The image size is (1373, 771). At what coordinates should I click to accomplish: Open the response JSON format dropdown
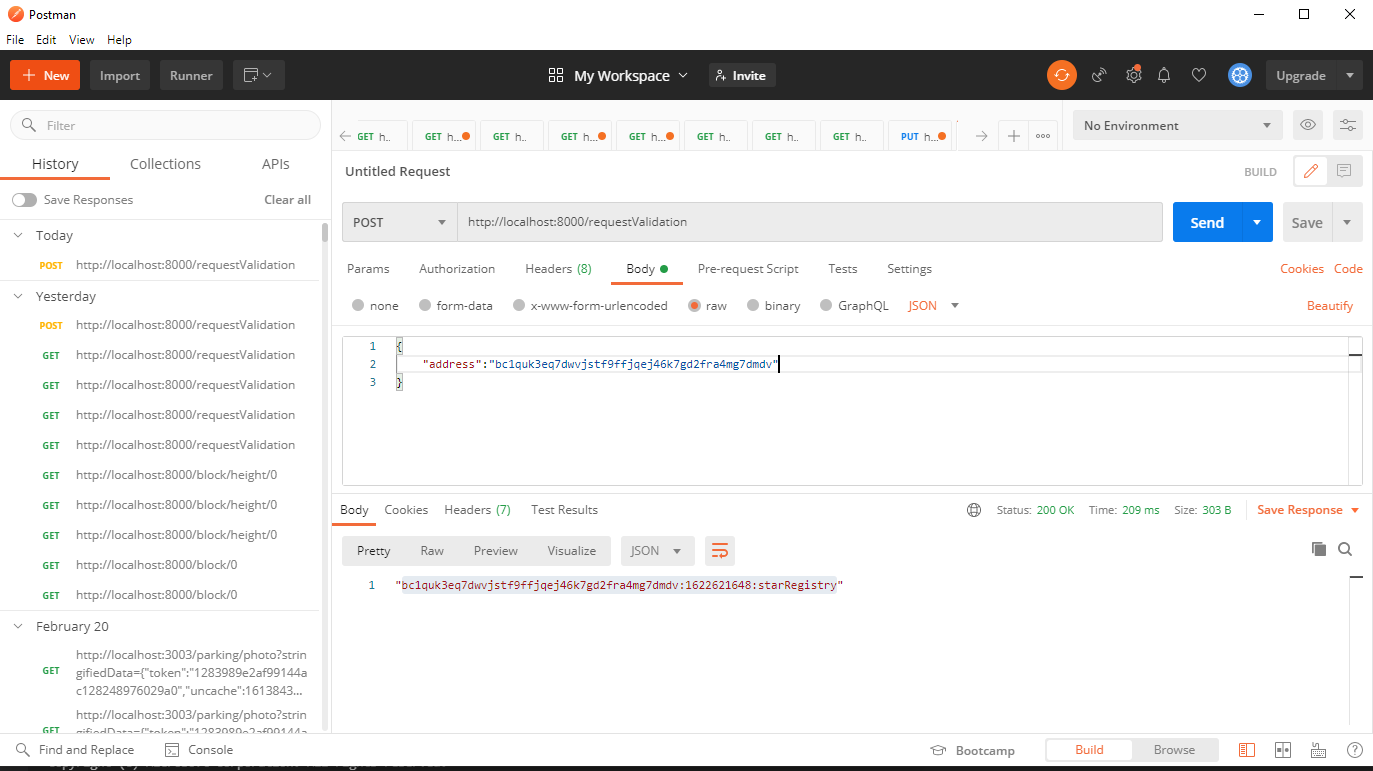(657, 551)
